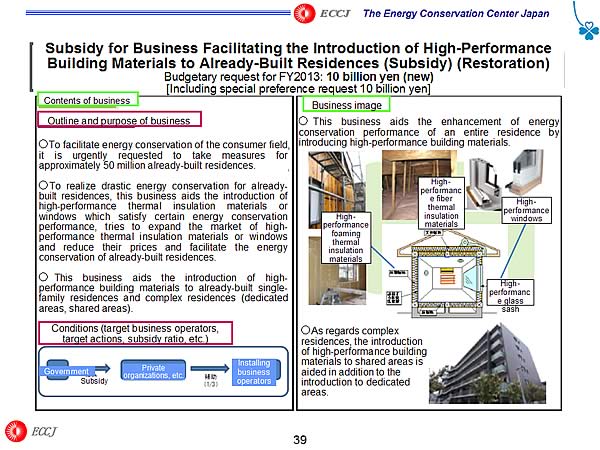Click the paragraph about 50 million already-built residences
The image size is (600, 450).
[x=163, y=155]
